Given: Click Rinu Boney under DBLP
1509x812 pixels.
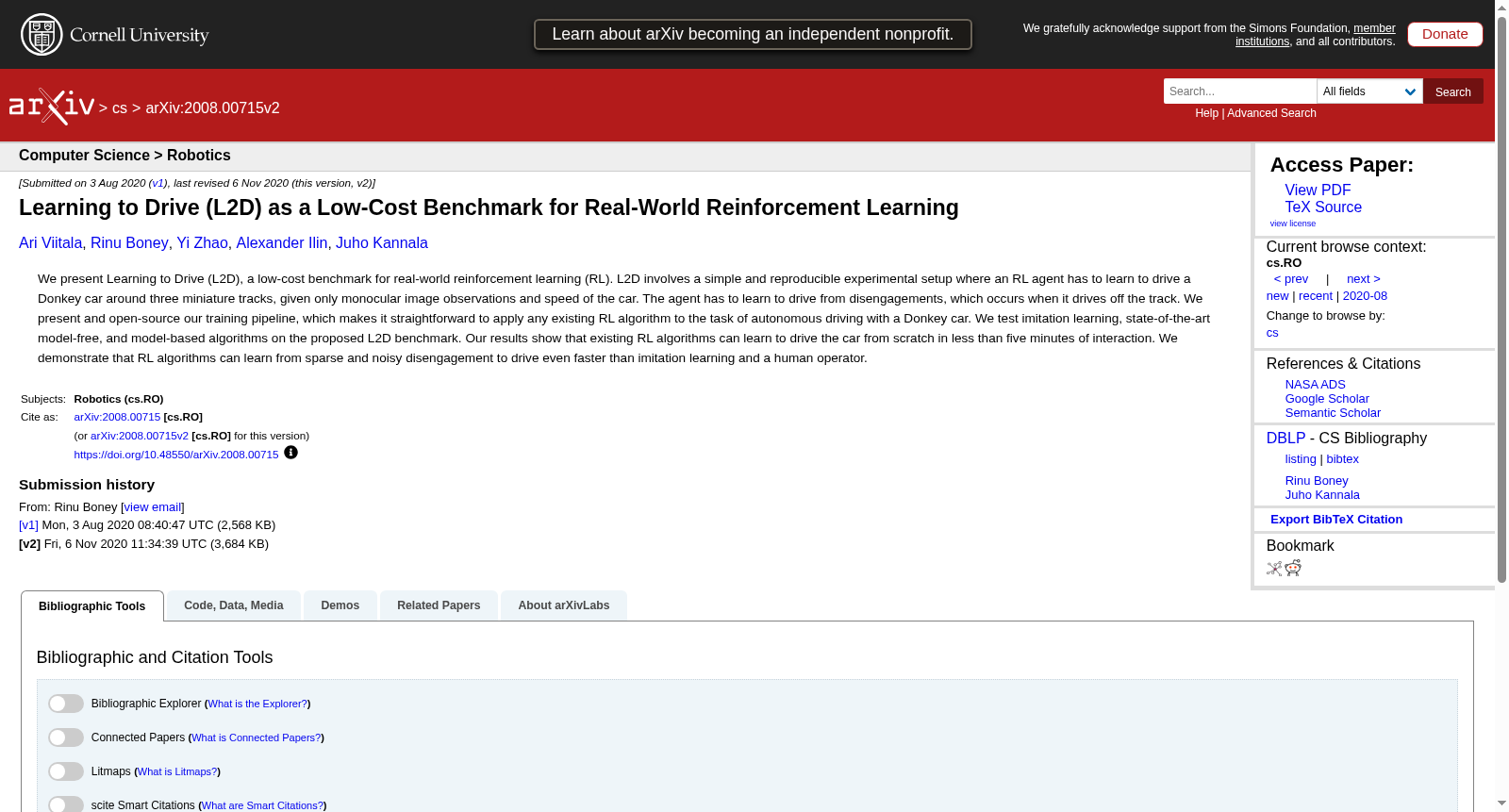Looking at the screenshot, I should pyautogui.click(x=1317, y=481).
